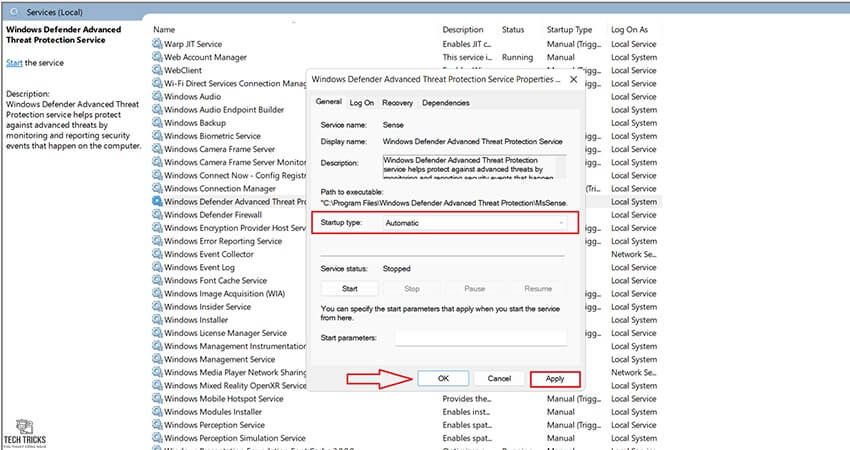Click the gear icon beside Windows Event Log

(x=157, y=267)
